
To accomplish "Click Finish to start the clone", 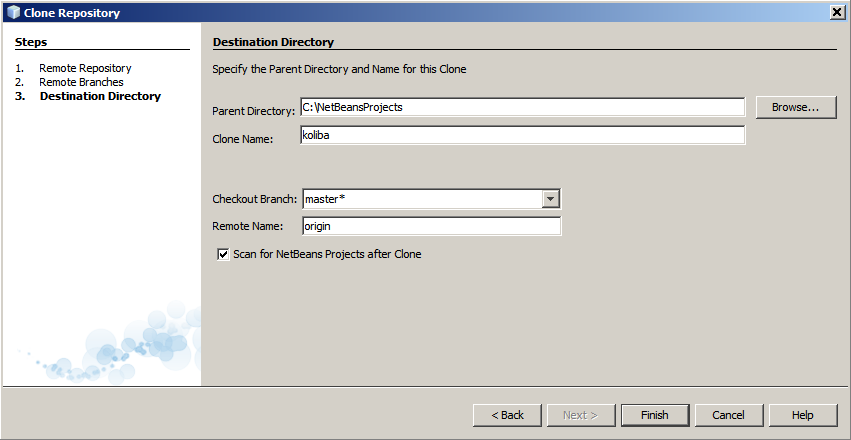I will click(x=654, y=415).
